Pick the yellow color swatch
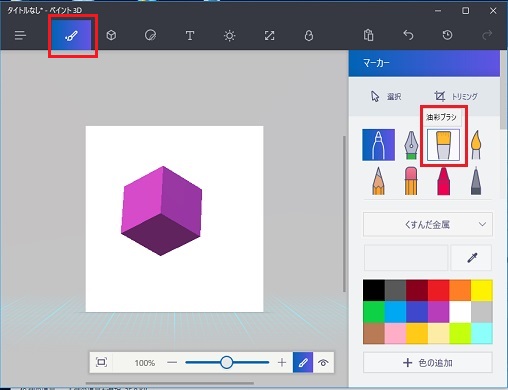The image size is (508, 390). tap(482, 291)
